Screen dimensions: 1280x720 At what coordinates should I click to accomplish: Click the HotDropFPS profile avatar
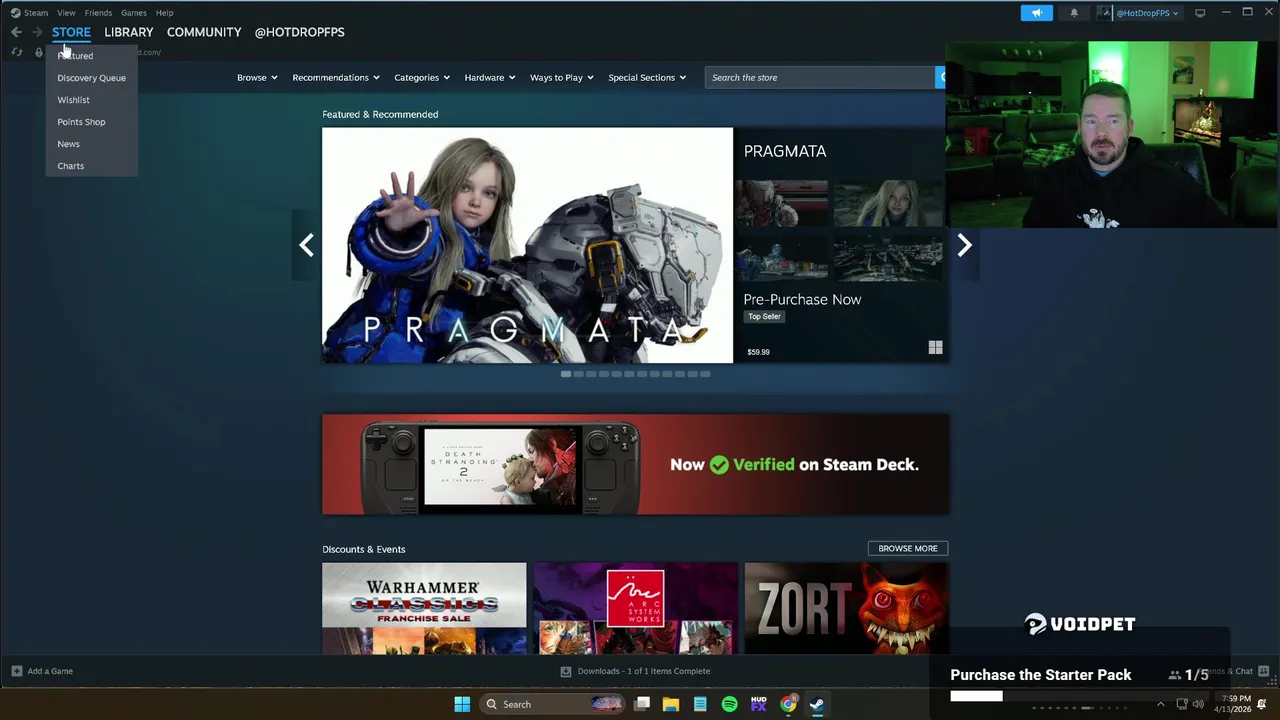1106,13
